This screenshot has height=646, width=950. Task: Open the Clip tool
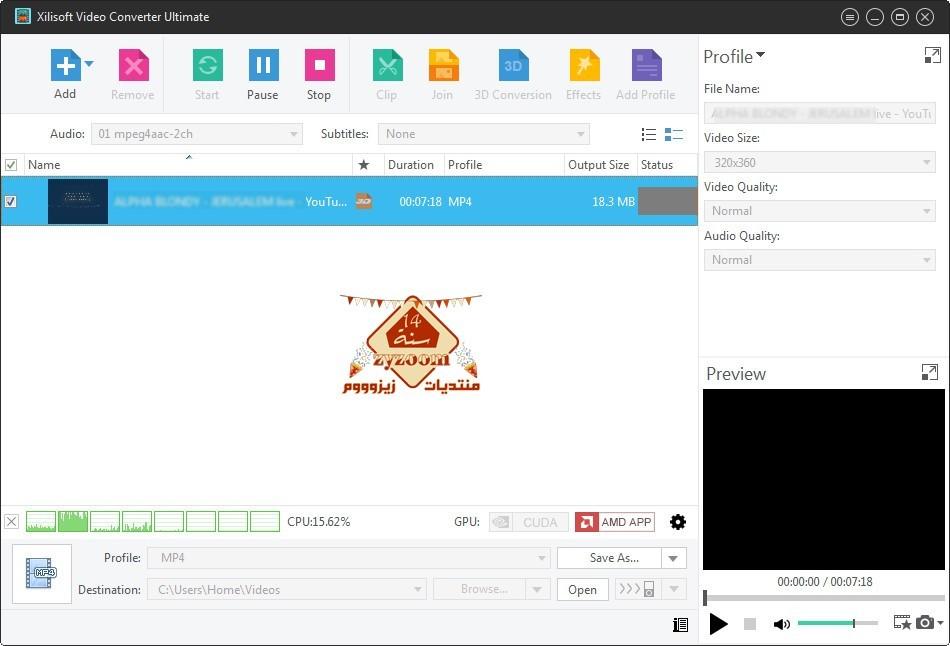coord(387,65)
